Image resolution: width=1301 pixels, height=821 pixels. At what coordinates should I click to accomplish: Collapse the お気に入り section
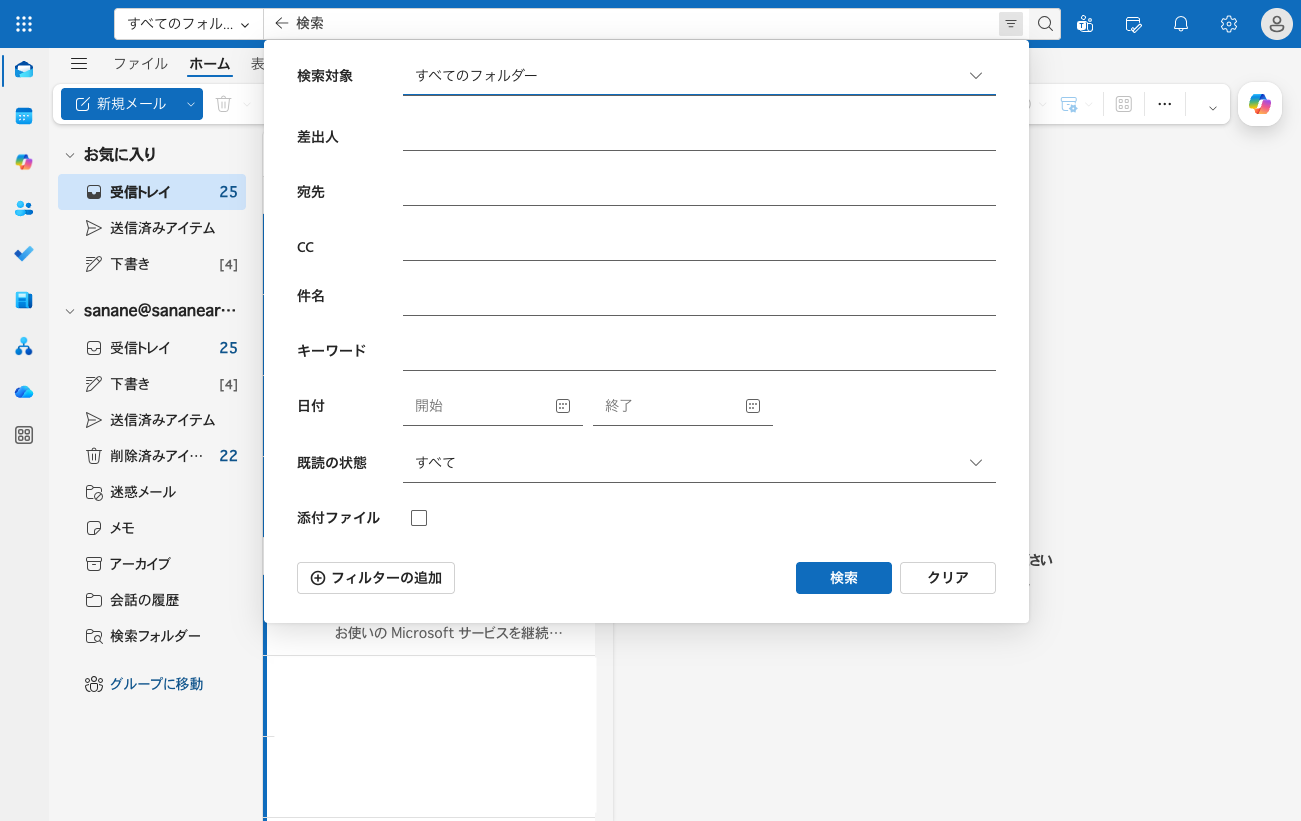coord(70,155)
